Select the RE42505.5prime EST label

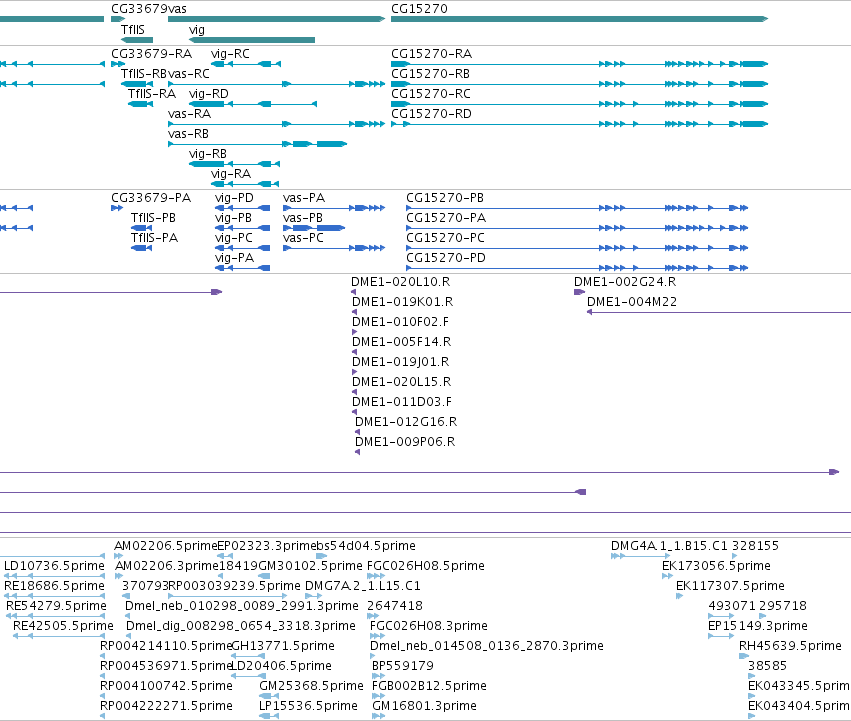[x=63, y=626]
